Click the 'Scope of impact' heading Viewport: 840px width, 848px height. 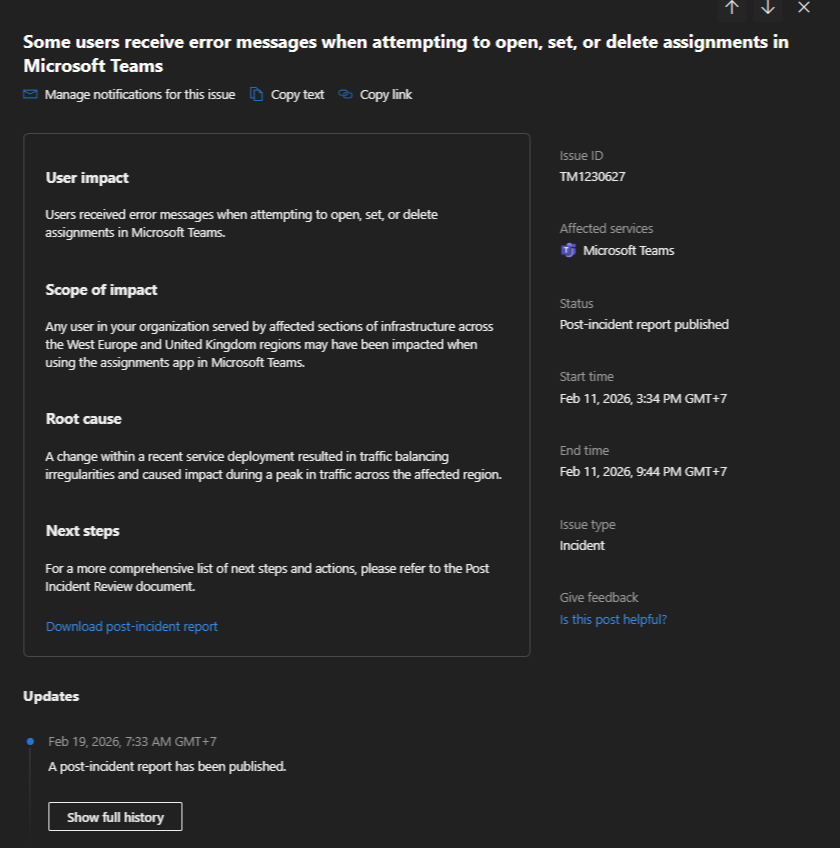pos(101,290)
